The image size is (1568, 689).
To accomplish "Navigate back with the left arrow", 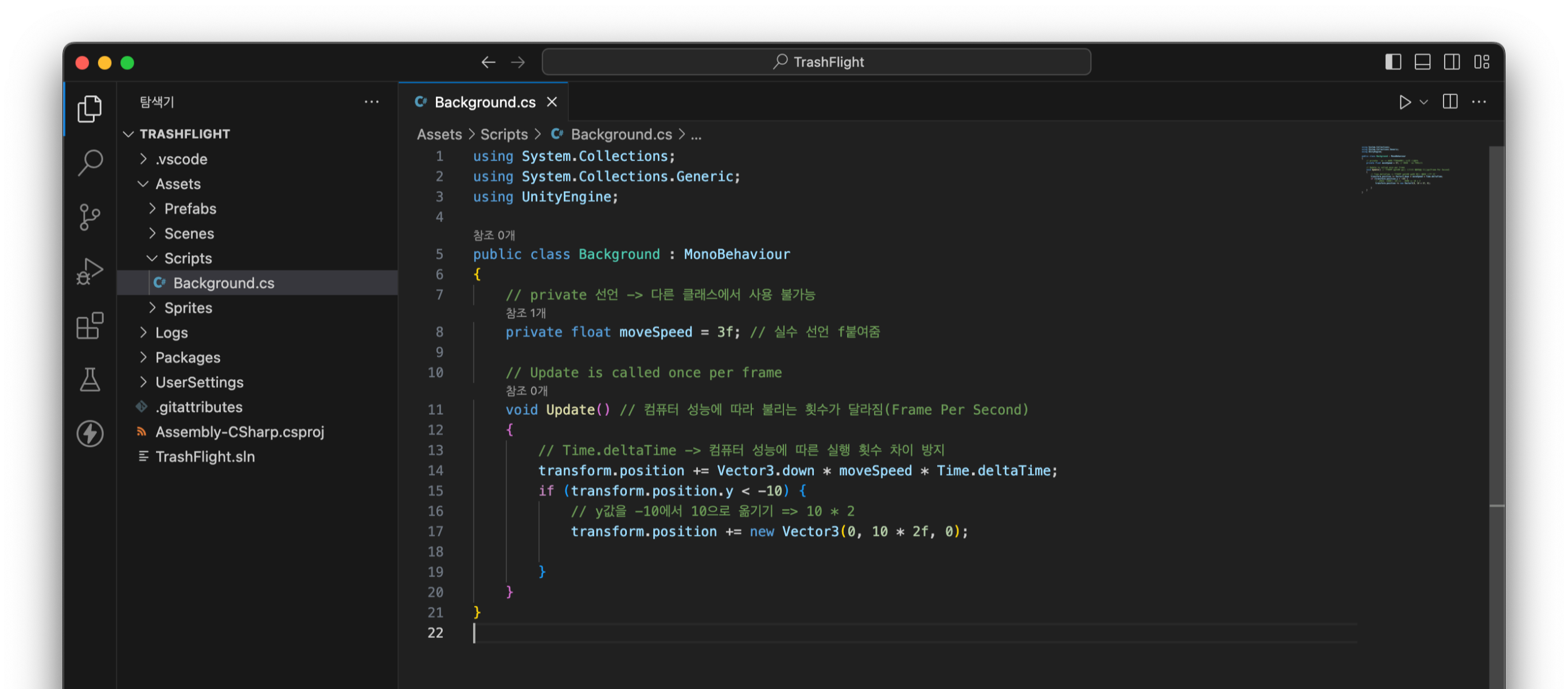I will [488, 62].
